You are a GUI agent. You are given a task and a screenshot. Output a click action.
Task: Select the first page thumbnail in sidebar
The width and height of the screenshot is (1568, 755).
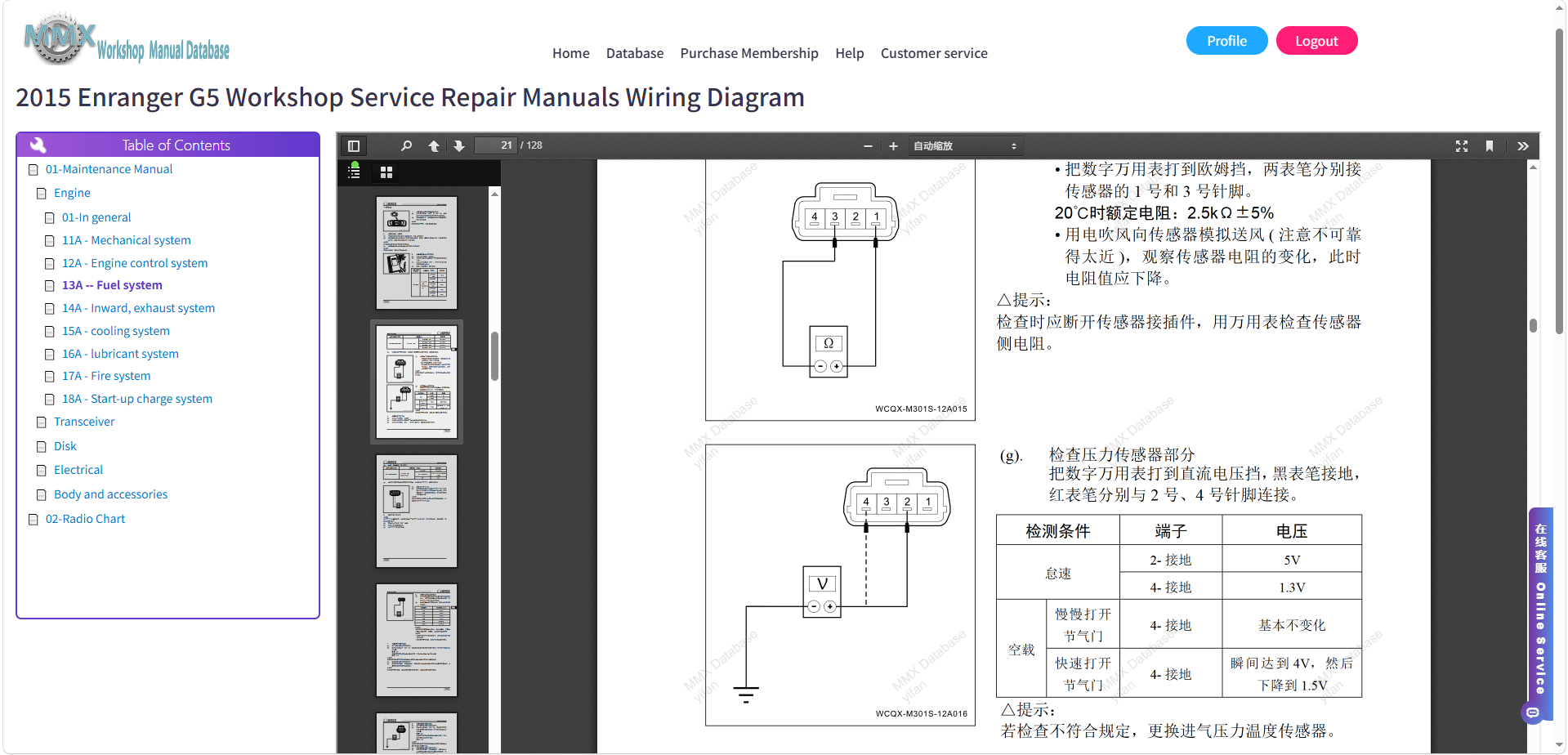point(417,252)
